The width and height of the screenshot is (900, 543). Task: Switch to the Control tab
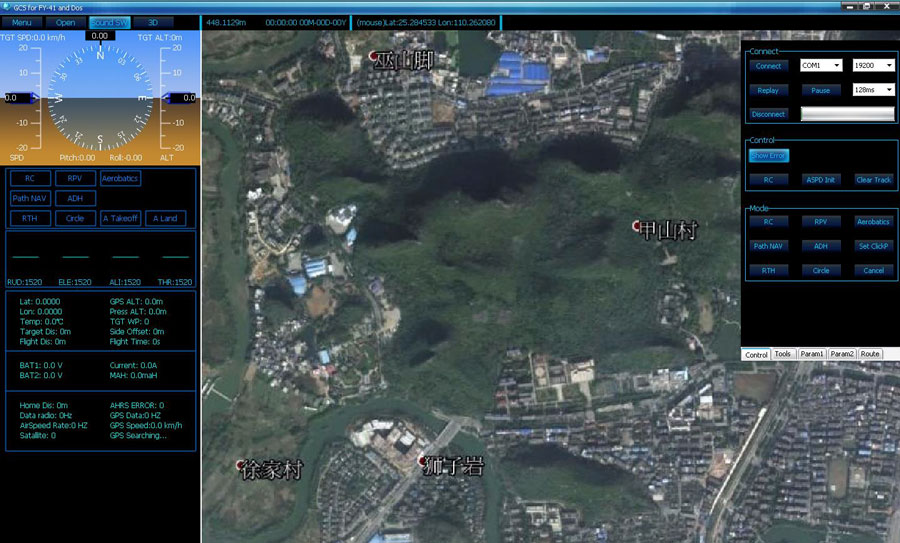756,354
